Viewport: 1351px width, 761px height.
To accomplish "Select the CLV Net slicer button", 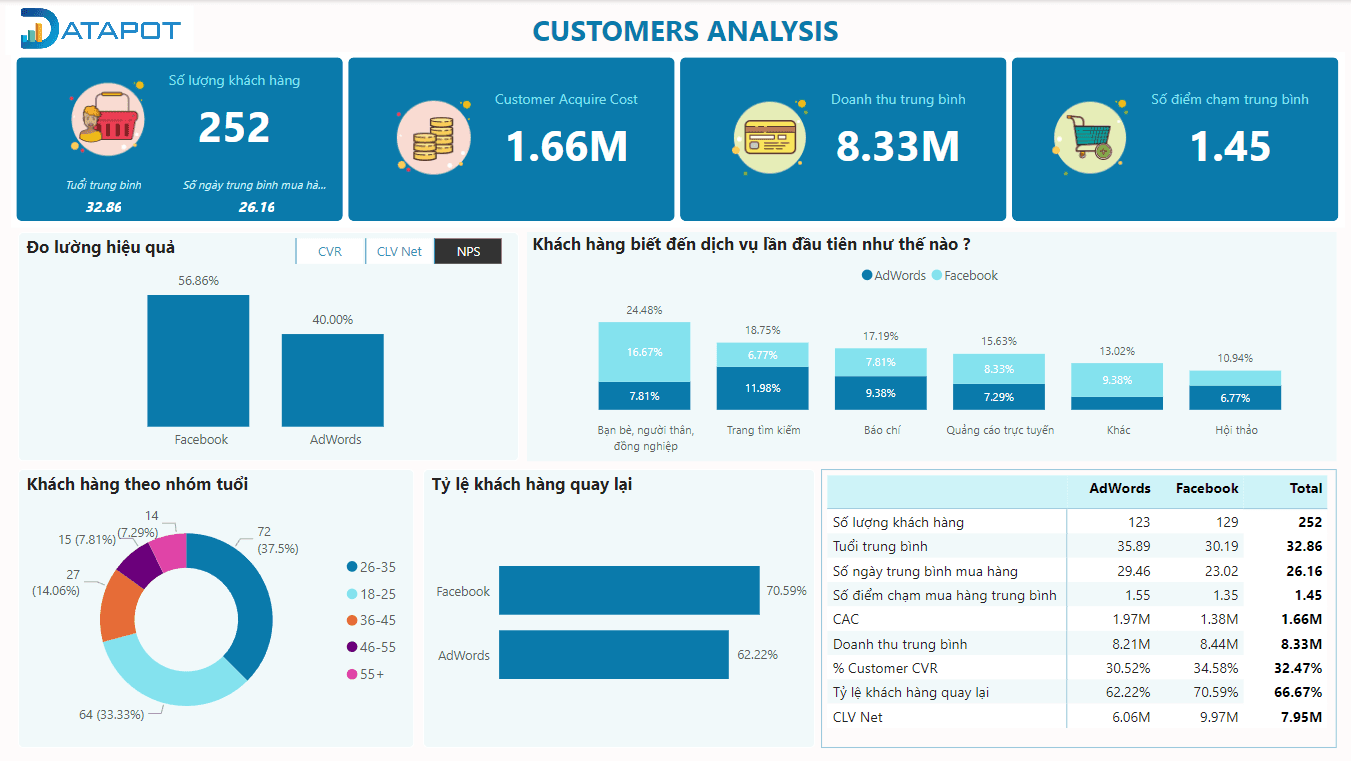I will pyautogui.click(x=399, y=251).
